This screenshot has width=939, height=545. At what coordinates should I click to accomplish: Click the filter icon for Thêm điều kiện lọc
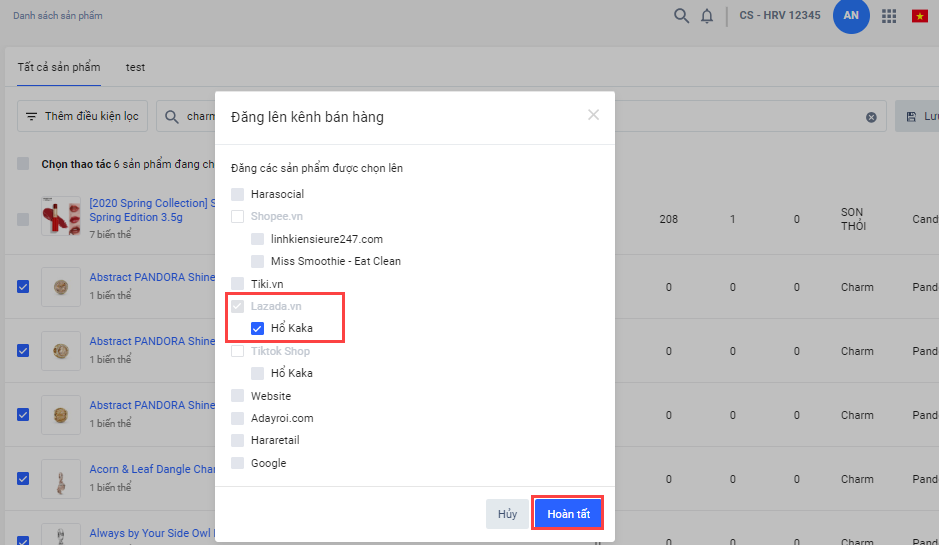(32, 117)
